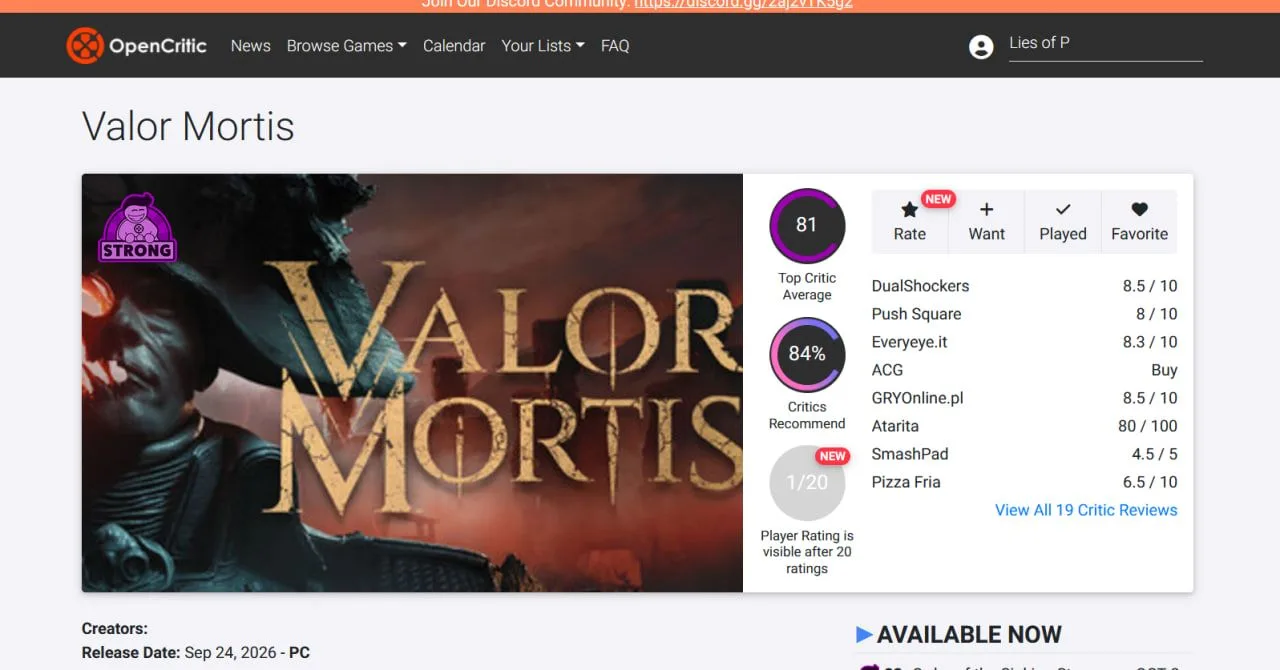Click the 80 / 100 Atarita score
This screenshot has width=1280, height=670.
coord(1148,426)
